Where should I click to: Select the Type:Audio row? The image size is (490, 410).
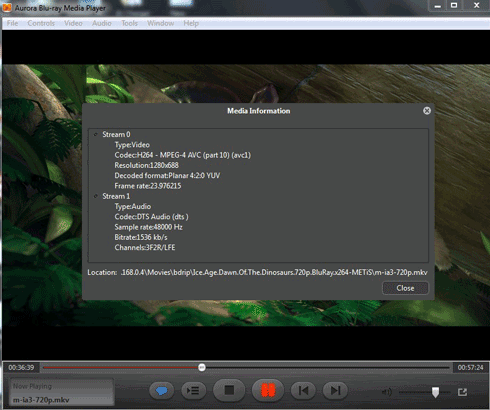click(133, 206)
